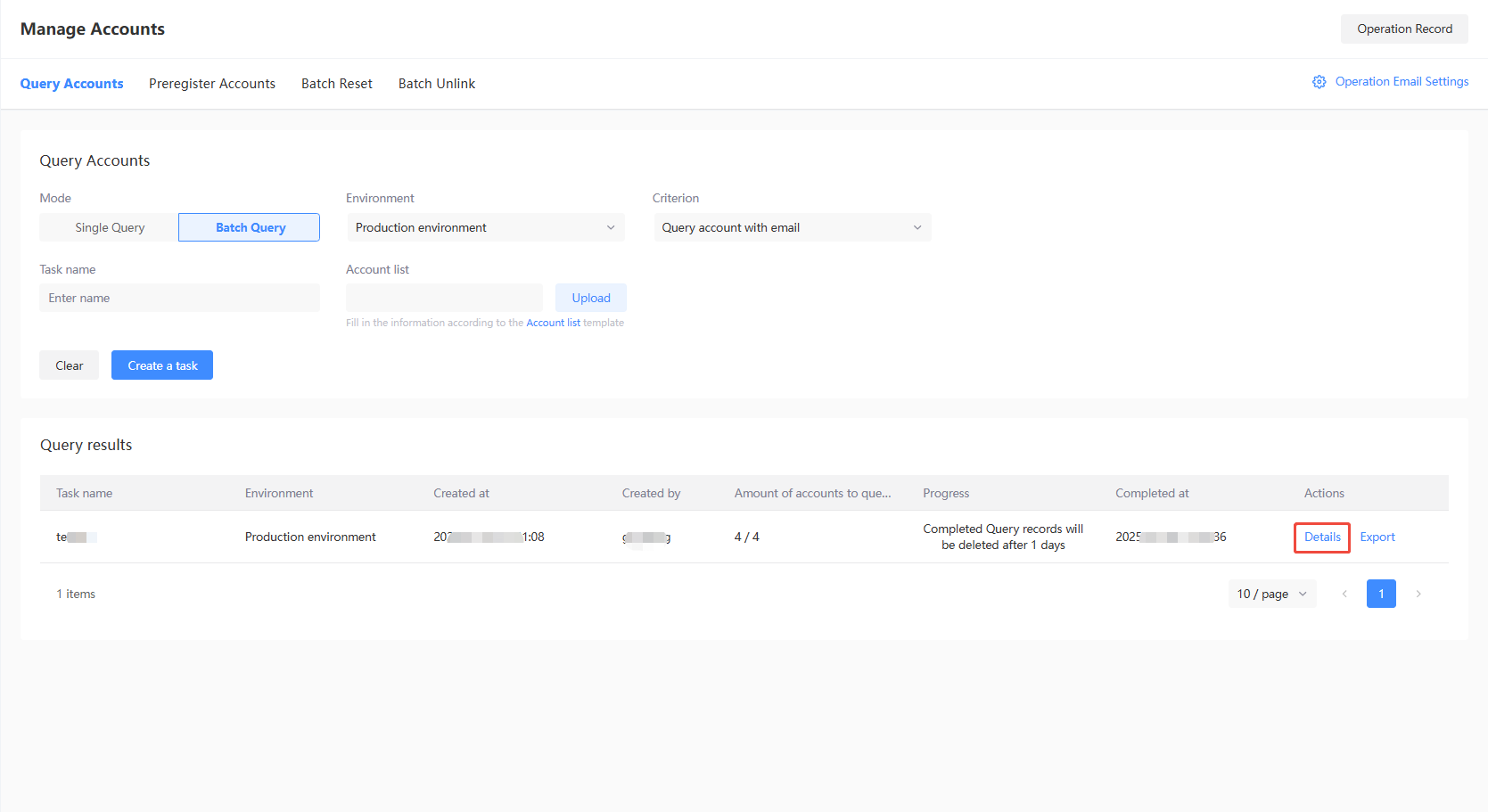Click the task progress message in Query results
The width and height of the screenshot is (1488, 812).
point(1003,537)
